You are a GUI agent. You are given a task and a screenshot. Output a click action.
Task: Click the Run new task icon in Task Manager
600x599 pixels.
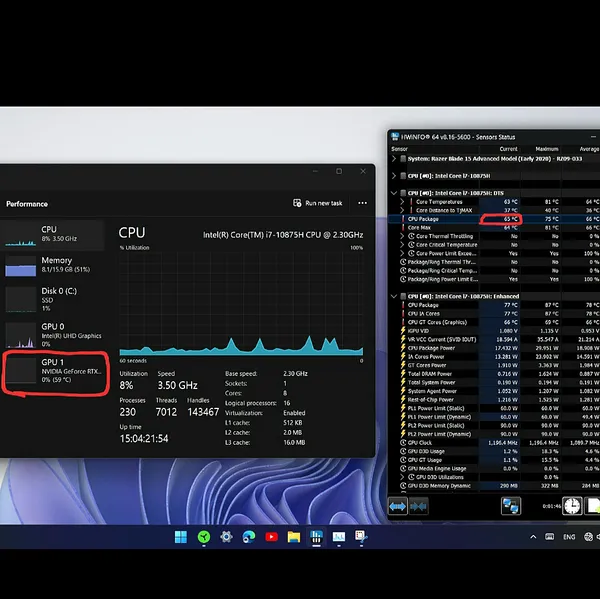click(x=297, y=203)
